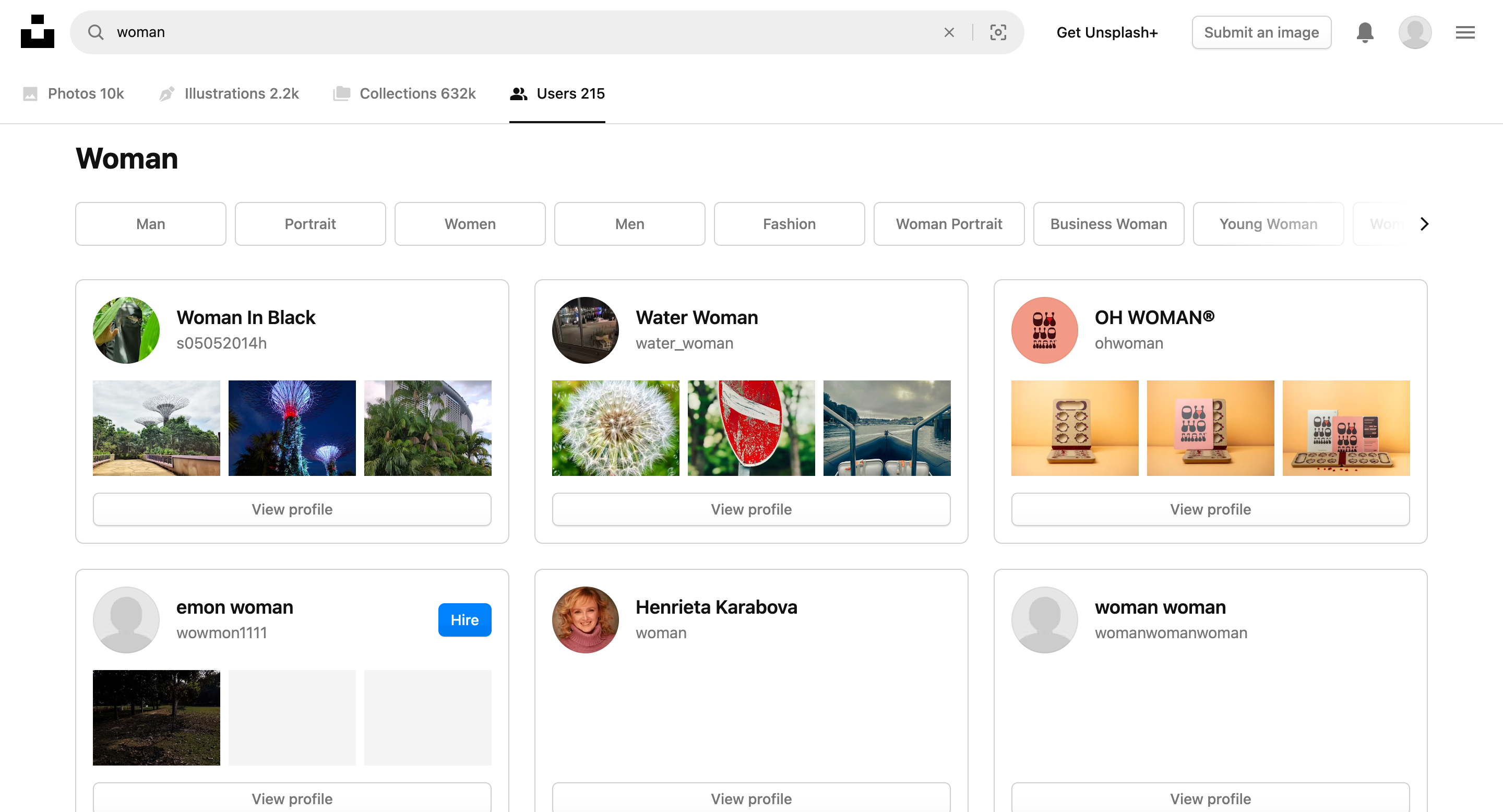
Task: Open emon woman default avatar
Action: pos(126,619)
